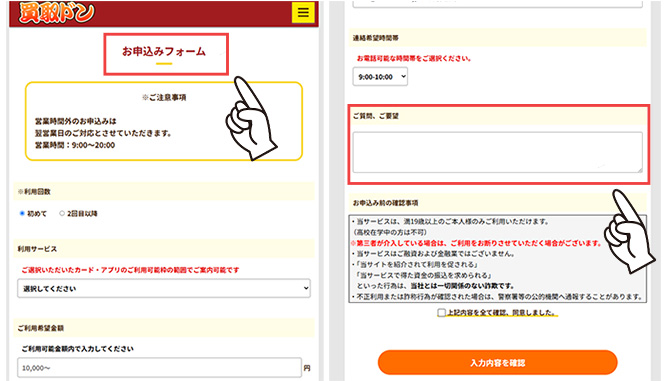This screenshot has width=665, height=381.
Task: Click the お電話可能な時間帯をご選択ください hint
Action: coord(414,58)
